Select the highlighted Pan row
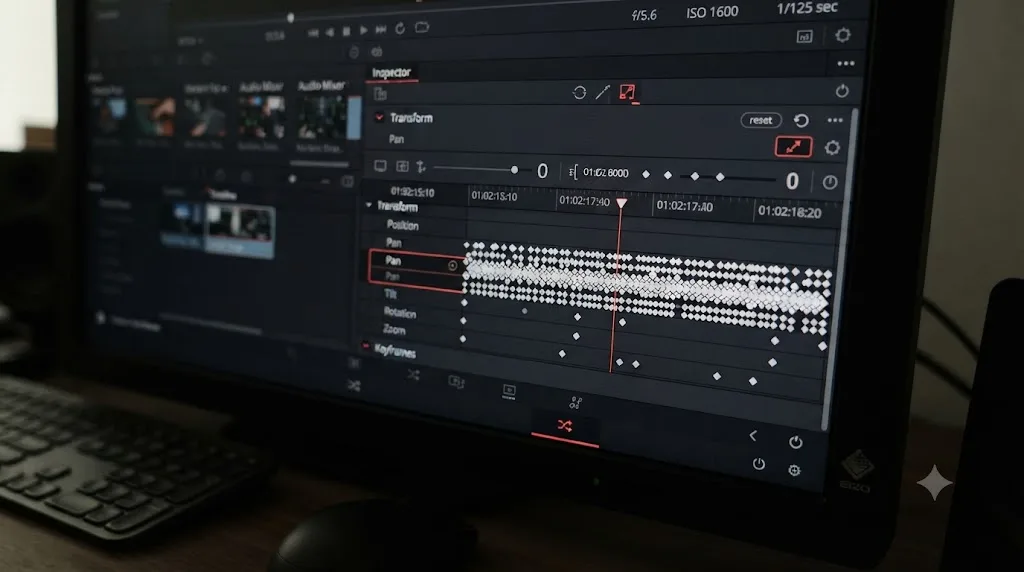This screenshot has width=1024, height=572. [416, 261]
